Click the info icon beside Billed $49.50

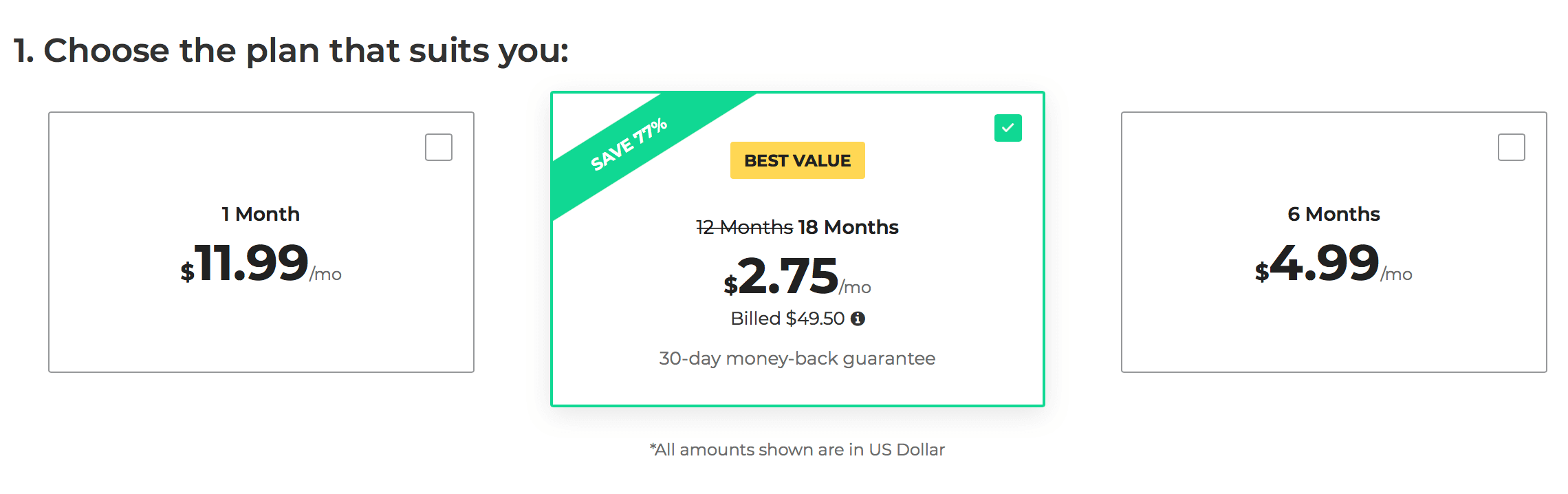858,319
